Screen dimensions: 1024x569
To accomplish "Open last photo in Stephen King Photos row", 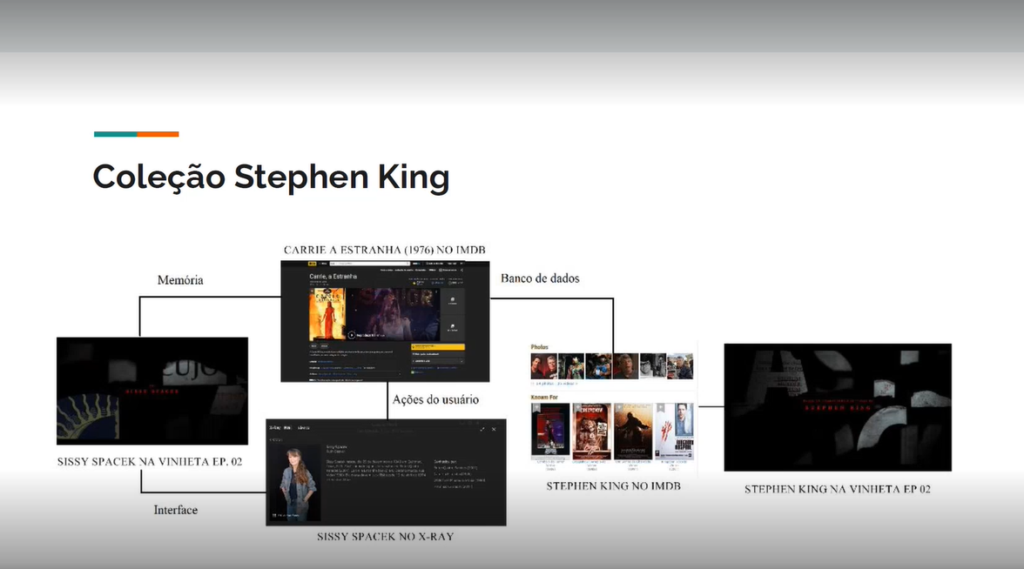I will pyautogui.click(x=680, y=366).
